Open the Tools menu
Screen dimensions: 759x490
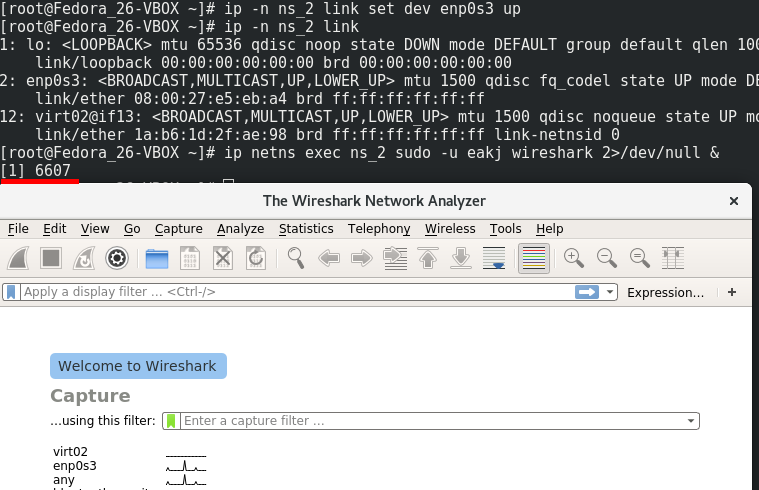[505, 229]
